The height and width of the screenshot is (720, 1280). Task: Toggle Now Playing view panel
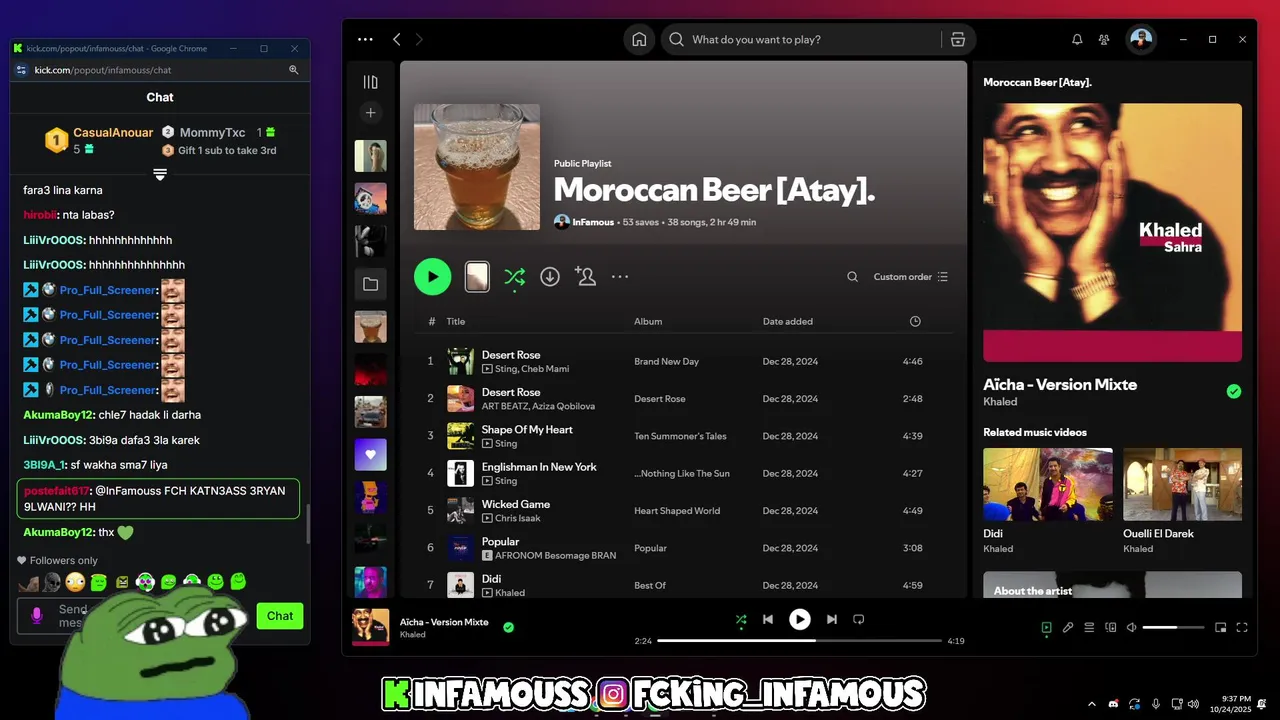pyautogui.click(x=1046, y=628)
